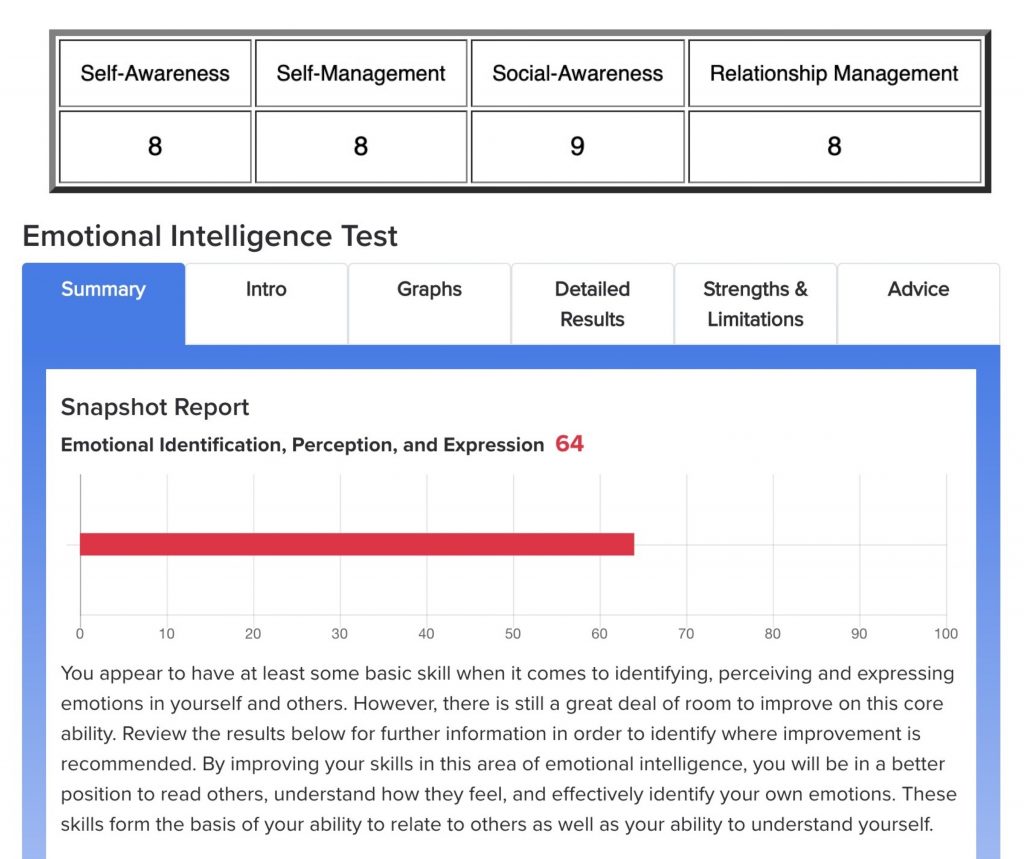Click the Snapshot Report heading
Screen dimensions: 1024x859
(155, 407)
